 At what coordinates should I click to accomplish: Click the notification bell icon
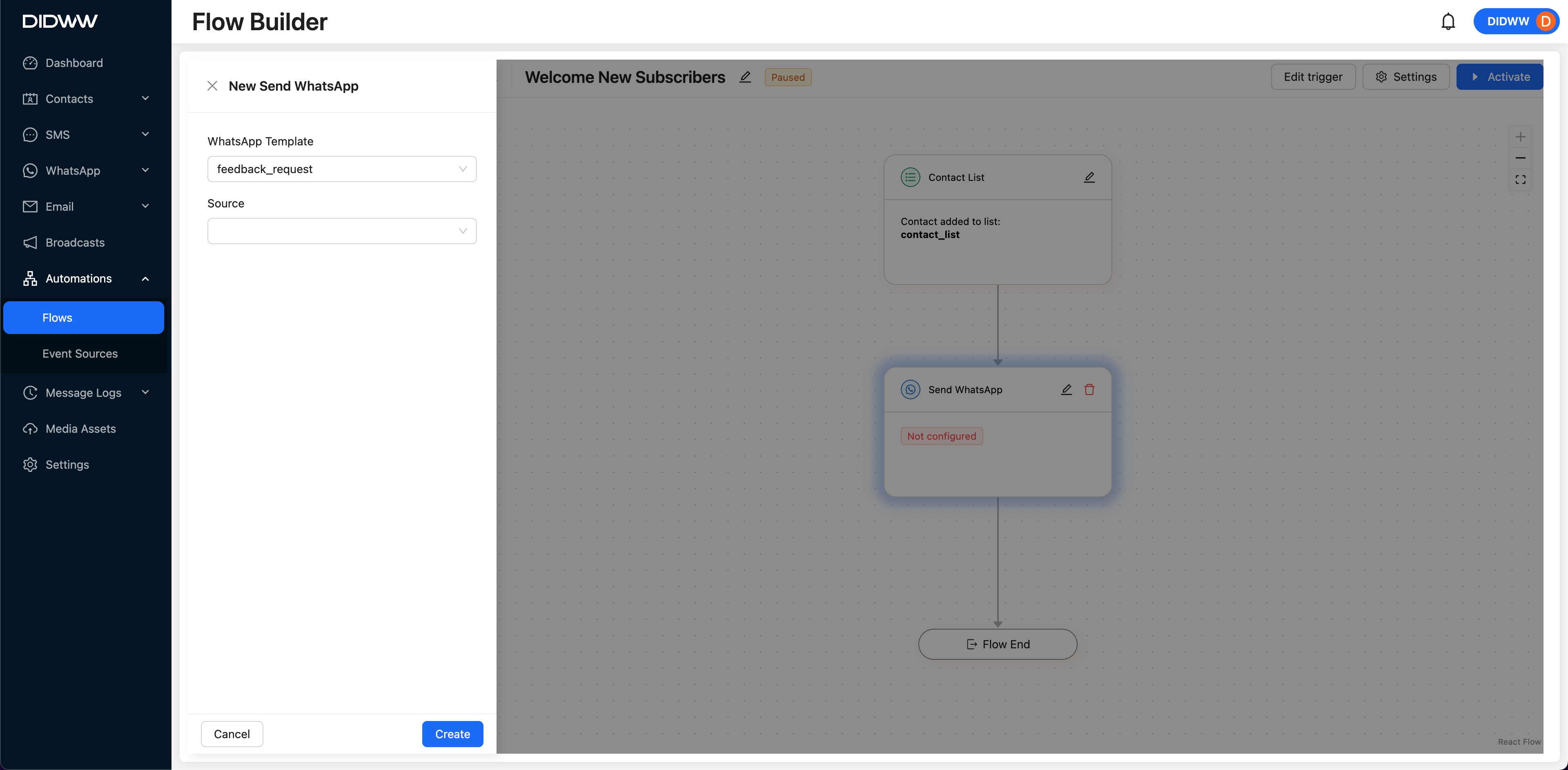coord(1448,22)
